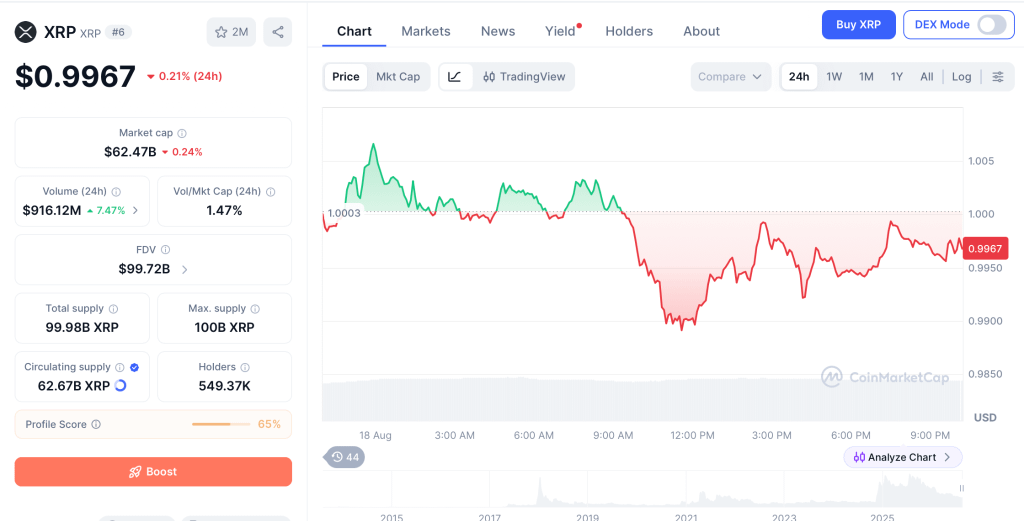Set the chart range to 1W

click(x=834, y=77)
